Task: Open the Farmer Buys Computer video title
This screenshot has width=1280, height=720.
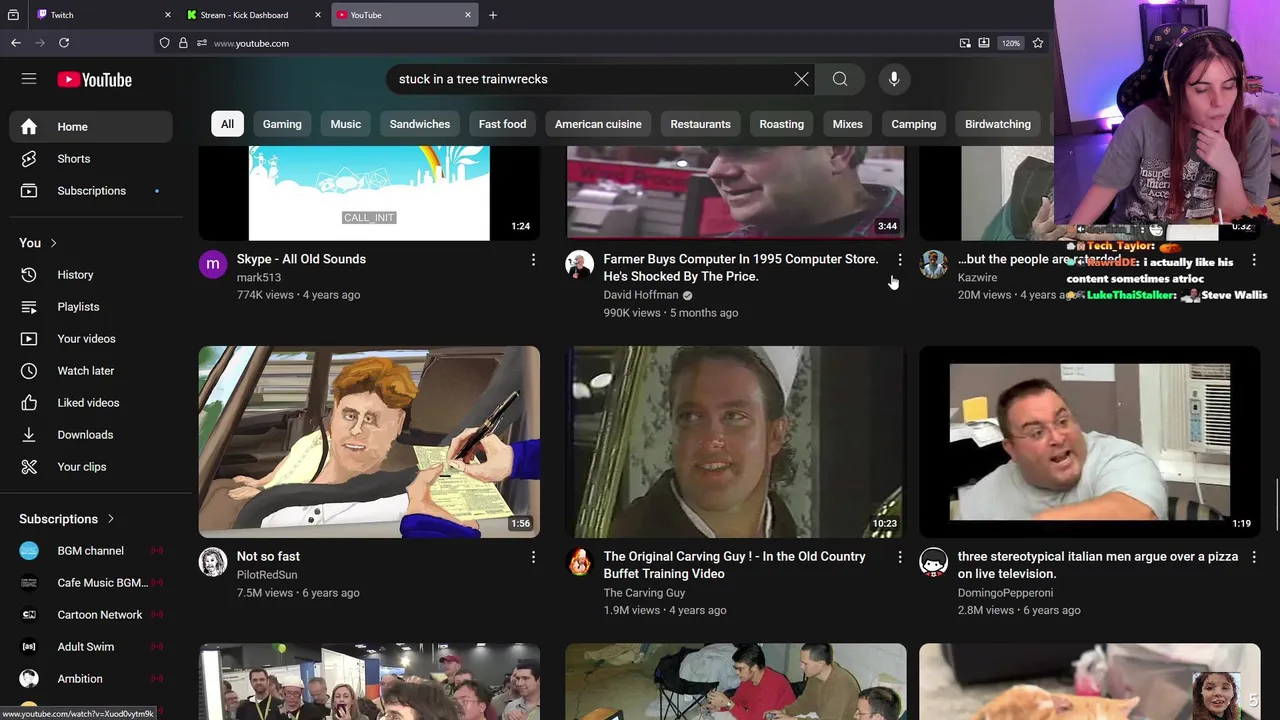Action: [x=740, y=268]
